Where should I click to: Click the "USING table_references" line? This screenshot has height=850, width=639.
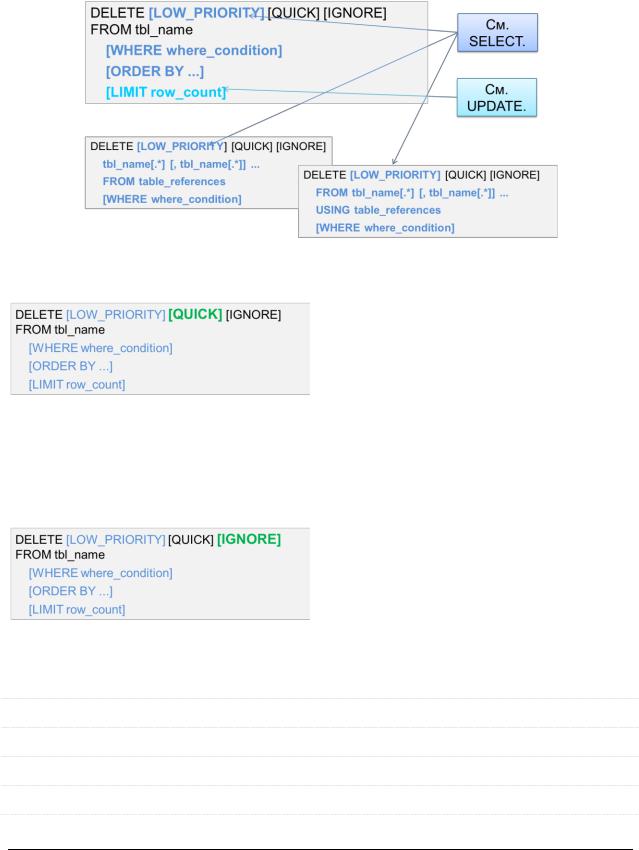coord(378,210)
